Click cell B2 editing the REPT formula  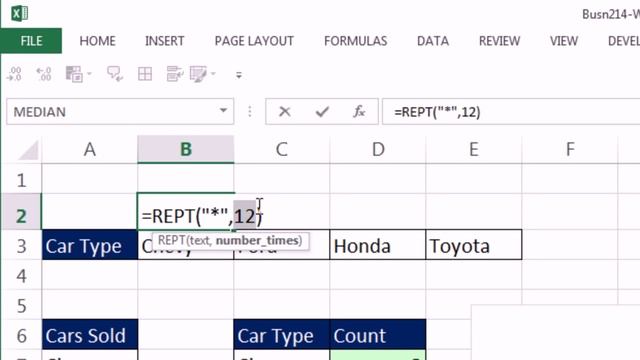coord(186,212)
